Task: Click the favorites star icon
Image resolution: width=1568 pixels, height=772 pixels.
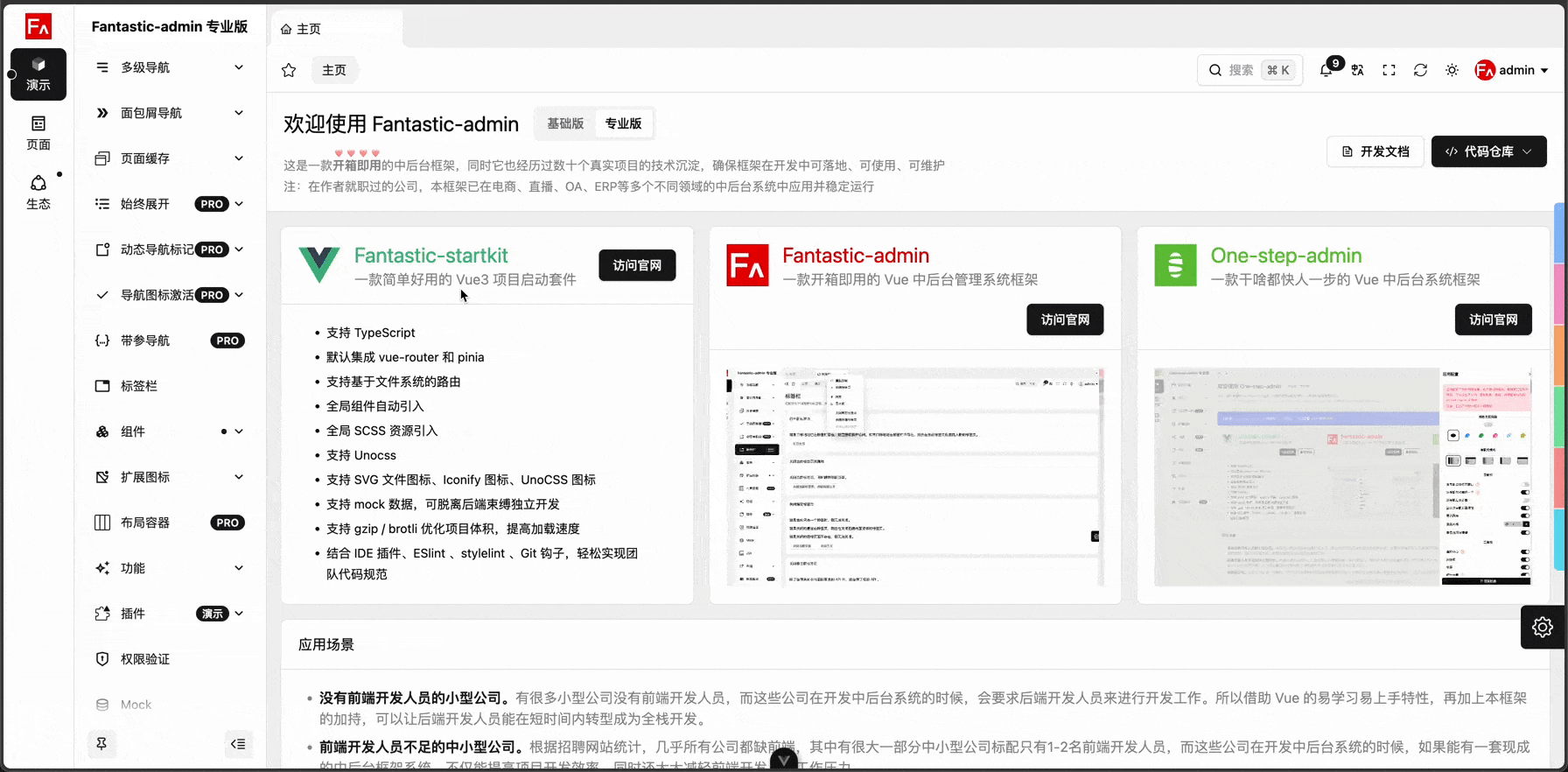Action: click(x=289, y=70)
